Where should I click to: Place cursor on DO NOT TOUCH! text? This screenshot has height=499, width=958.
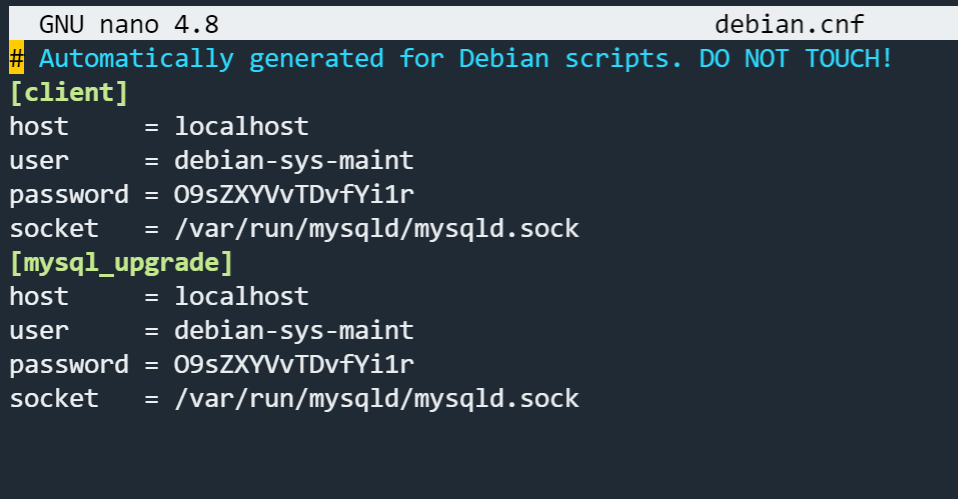point(796,59)
